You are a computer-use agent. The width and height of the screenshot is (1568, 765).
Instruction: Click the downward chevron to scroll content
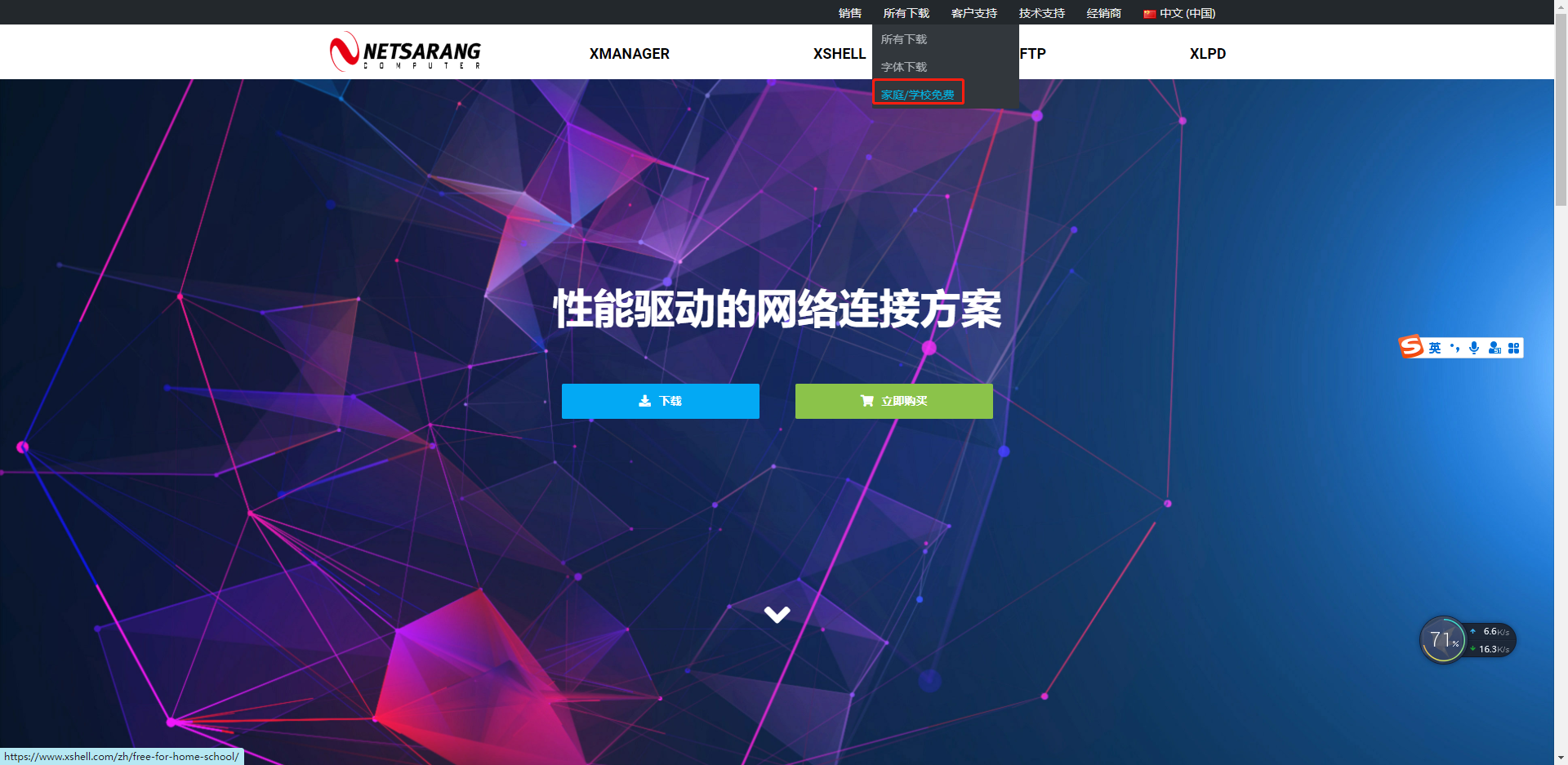click(x=777, y=613)
